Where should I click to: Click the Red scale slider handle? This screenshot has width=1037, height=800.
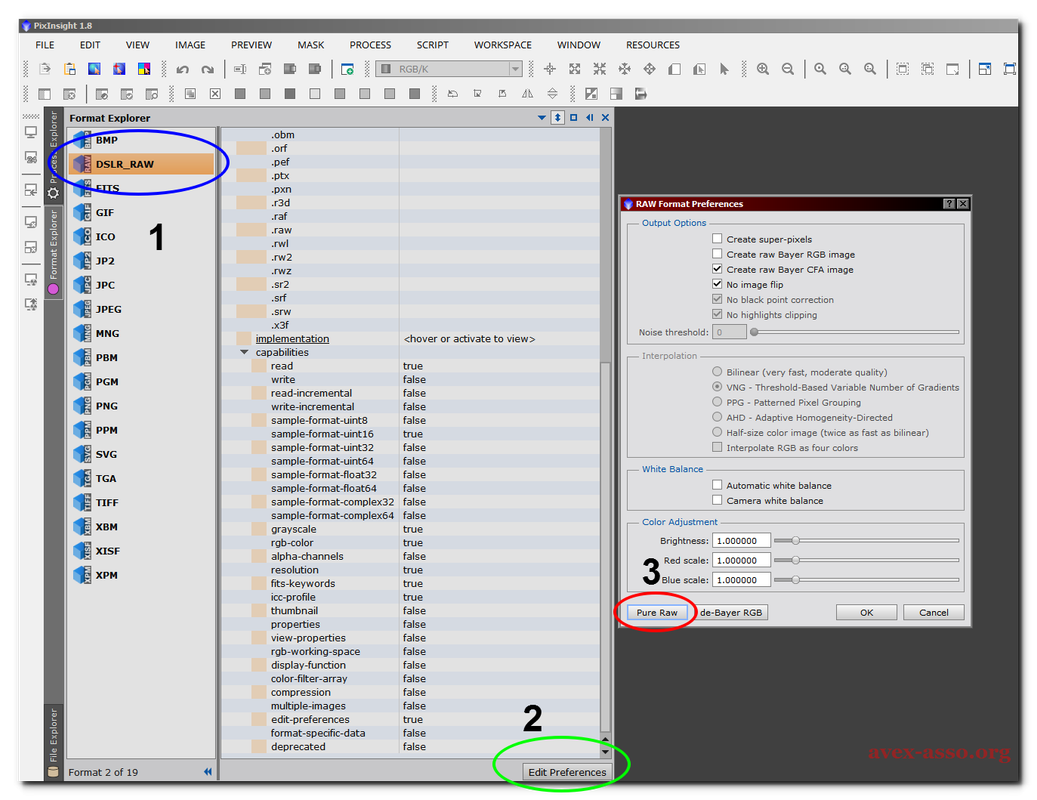point(796,560)
